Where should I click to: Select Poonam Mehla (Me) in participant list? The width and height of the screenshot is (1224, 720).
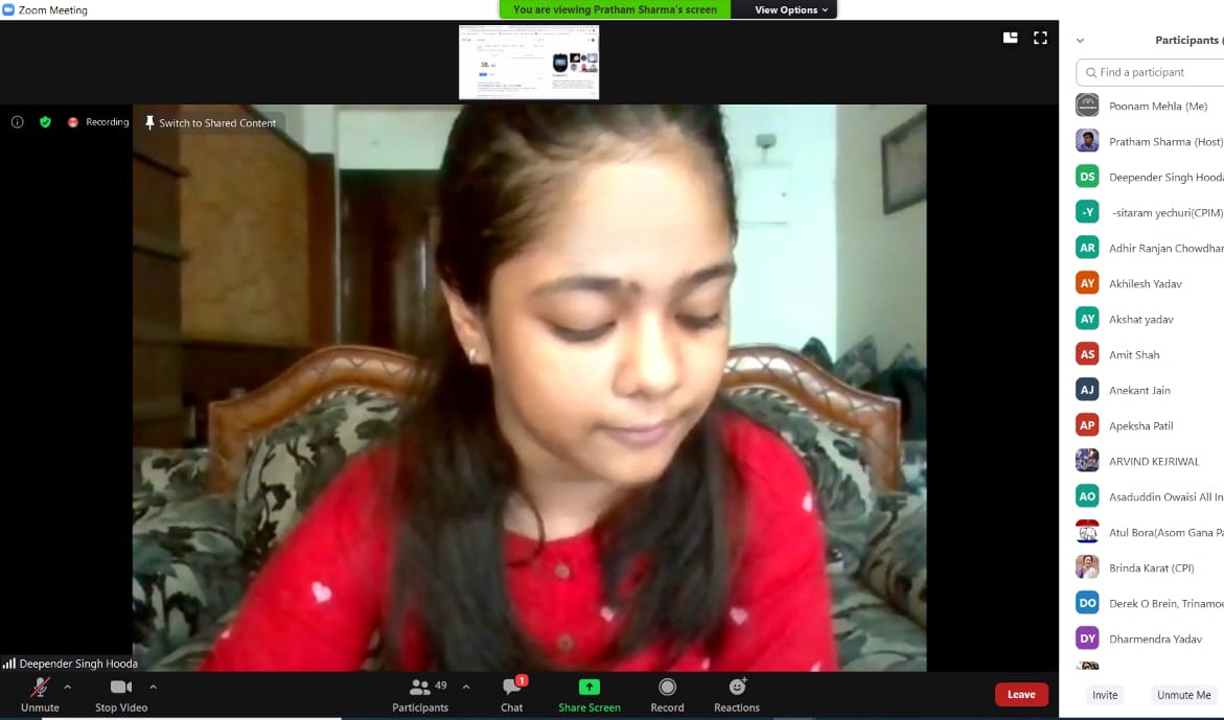1150,105
